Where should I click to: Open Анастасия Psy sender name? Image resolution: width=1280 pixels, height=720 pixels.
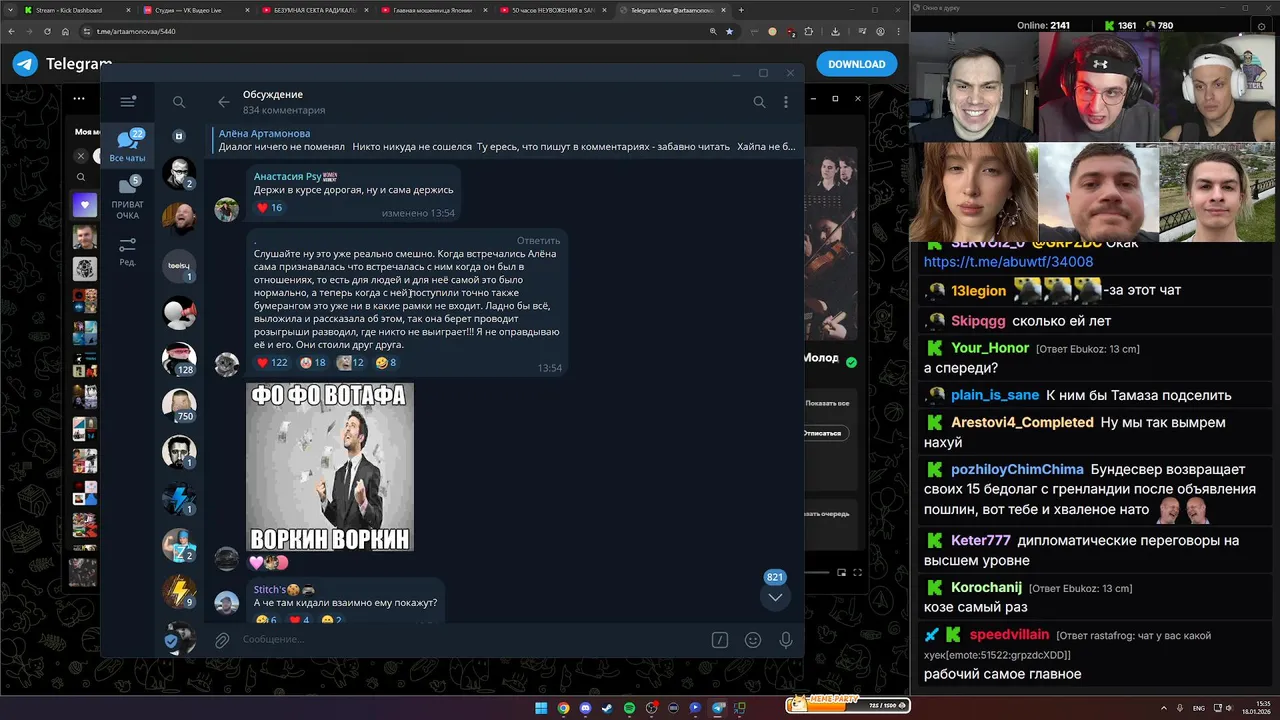click(x=287, y=176)
